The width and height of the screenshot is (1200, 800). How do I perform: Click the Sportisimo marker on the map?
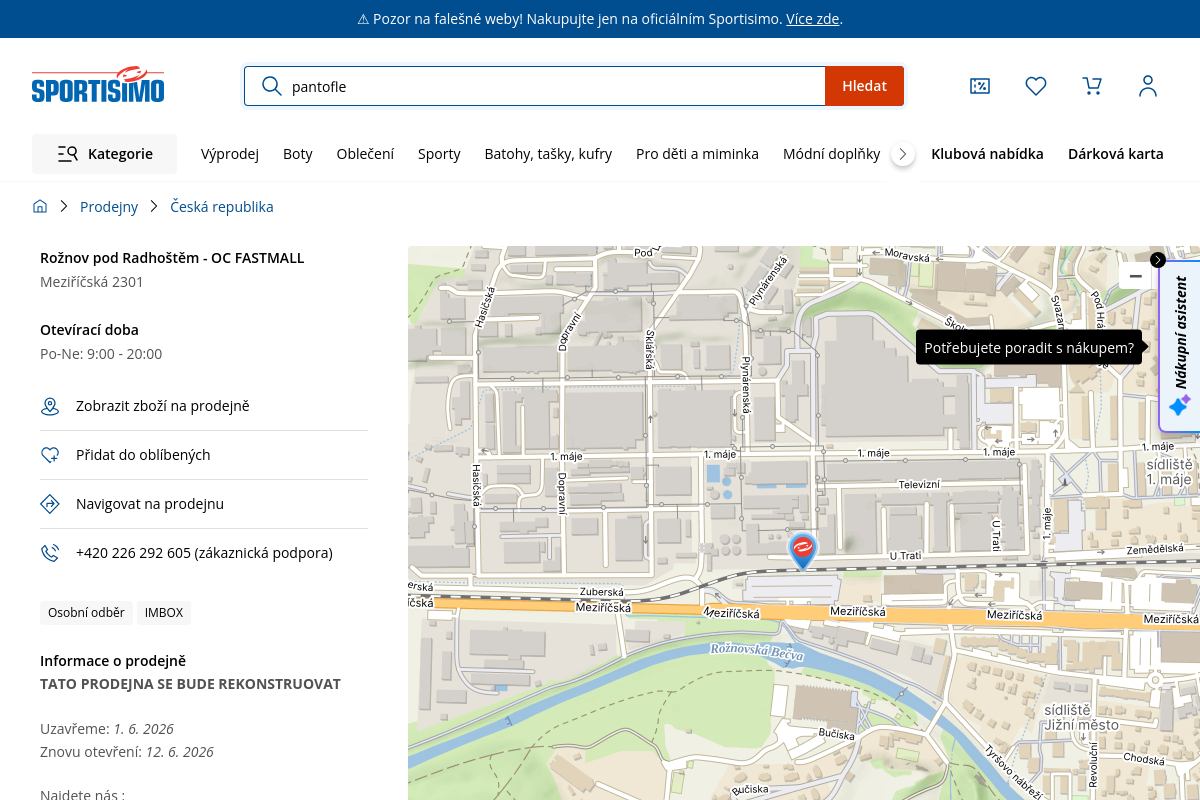(803, 550)
